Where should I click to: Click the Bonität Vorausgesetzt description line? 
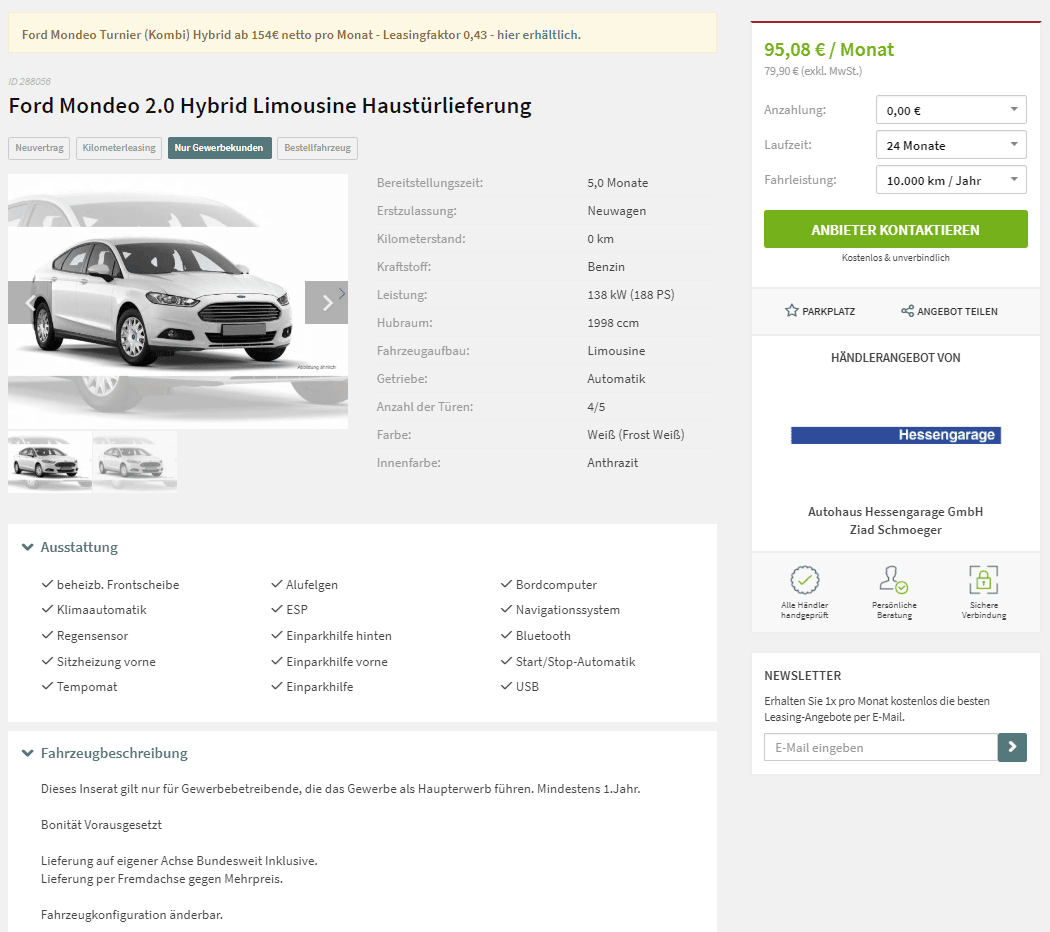[101, 825]
